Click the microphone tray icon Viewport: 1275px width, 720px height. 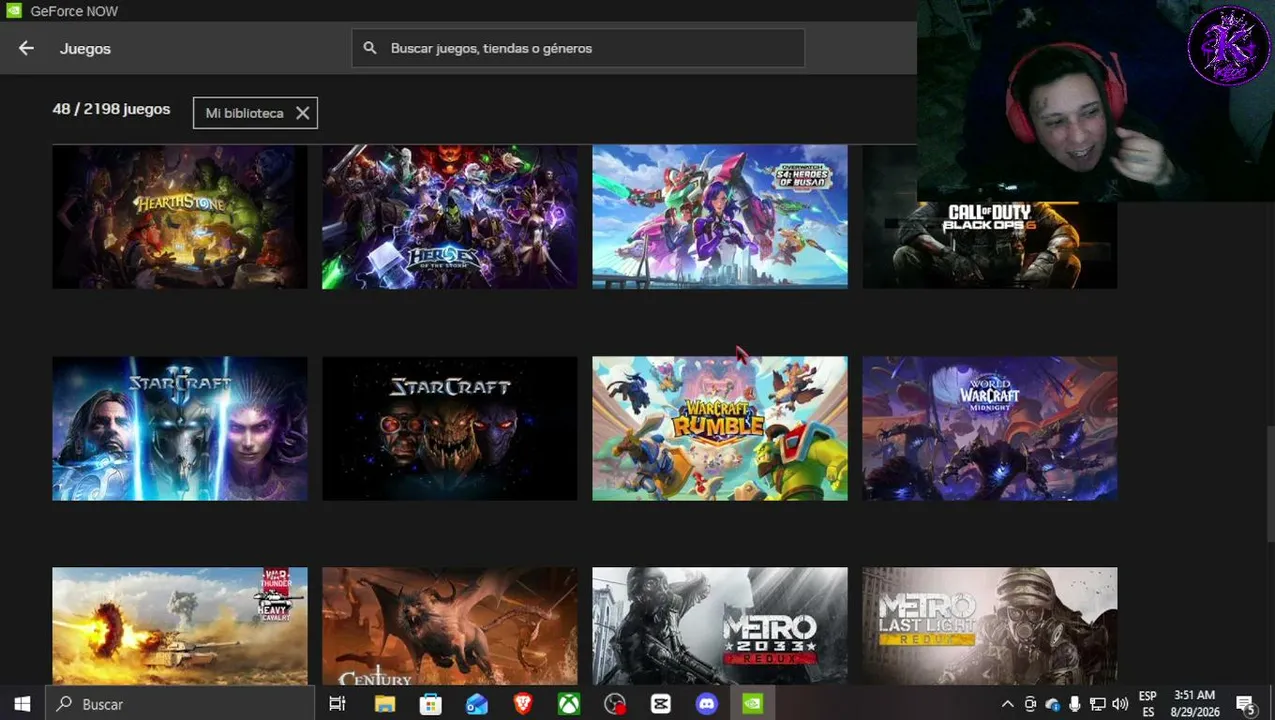1075,704
